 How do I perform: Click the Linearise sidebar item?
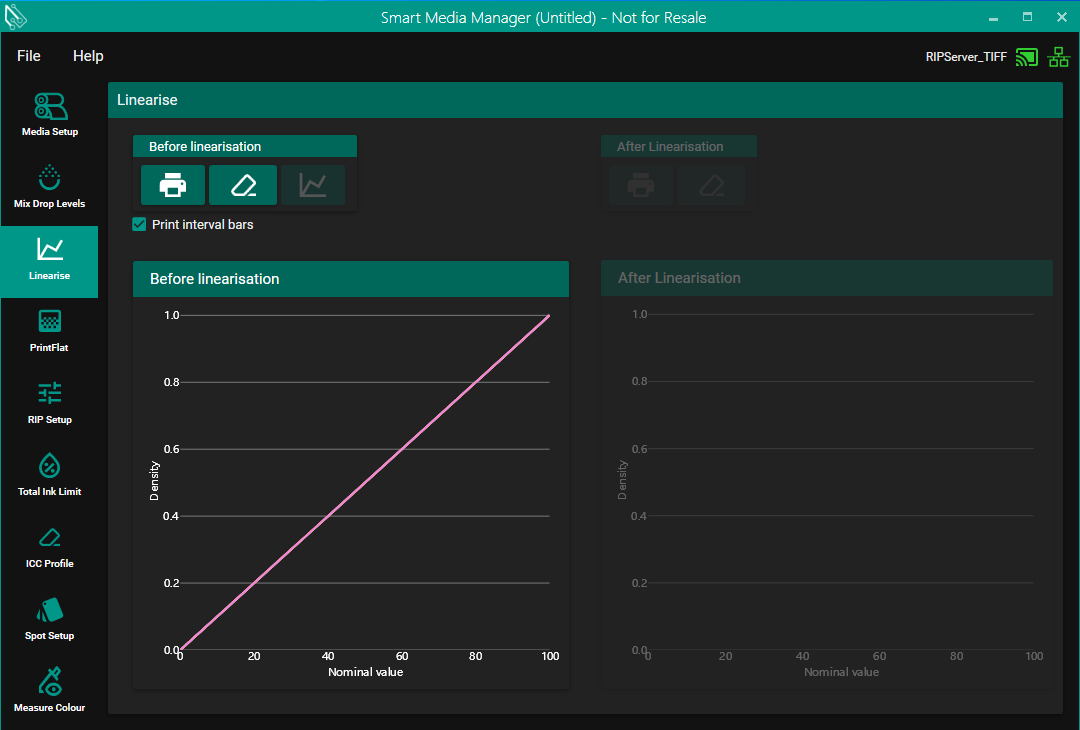[49, 260]
